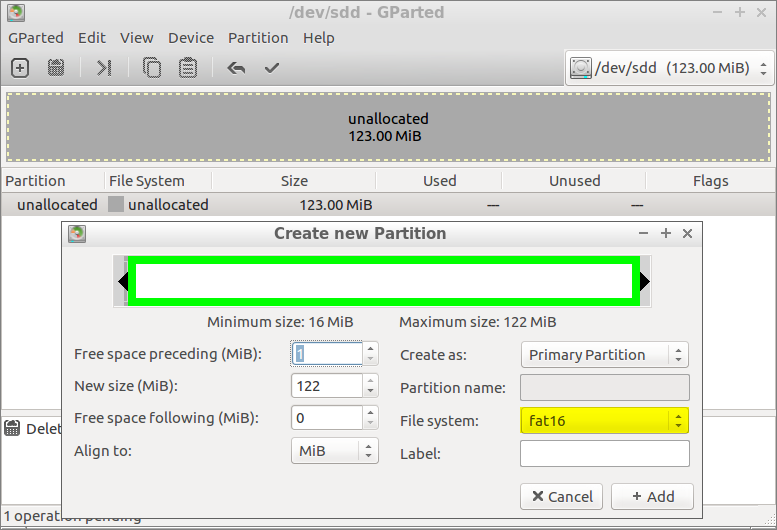
Task: Open the Create as Primary Partition dropdown
Action: tap(605, 355)
